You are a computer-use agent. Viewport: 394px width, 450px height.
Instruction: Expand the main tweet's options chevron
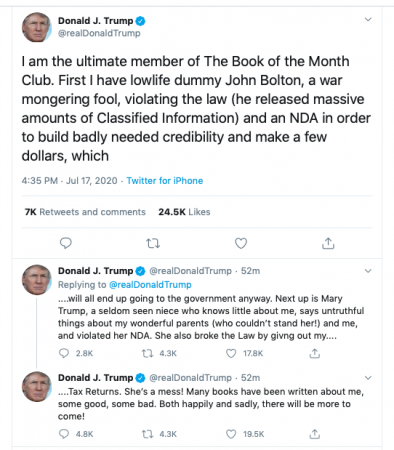[368, 19]
